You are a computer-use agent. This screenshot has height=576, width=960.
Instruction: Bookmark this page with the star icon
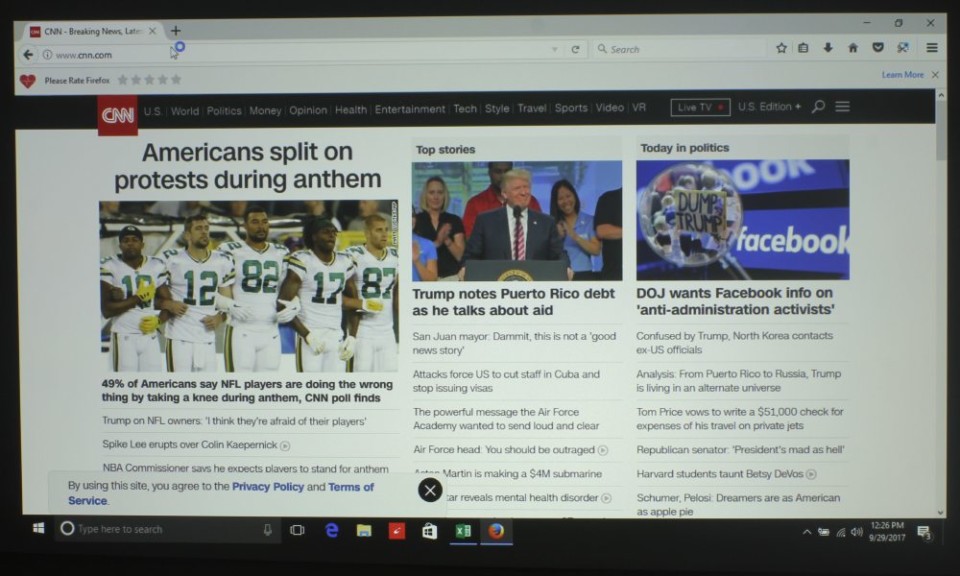781,48
